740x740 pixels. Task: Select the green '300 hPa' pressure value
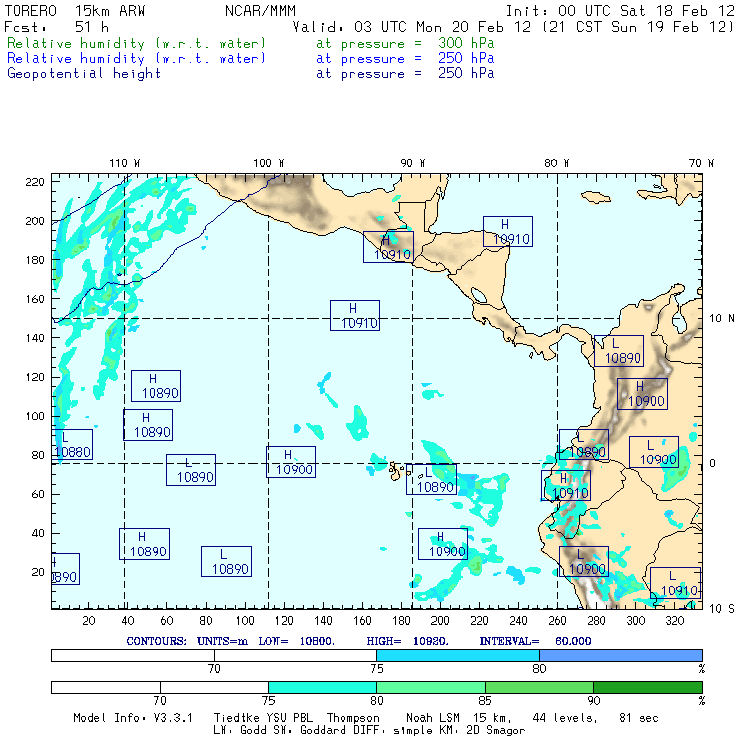coord(466,43)
